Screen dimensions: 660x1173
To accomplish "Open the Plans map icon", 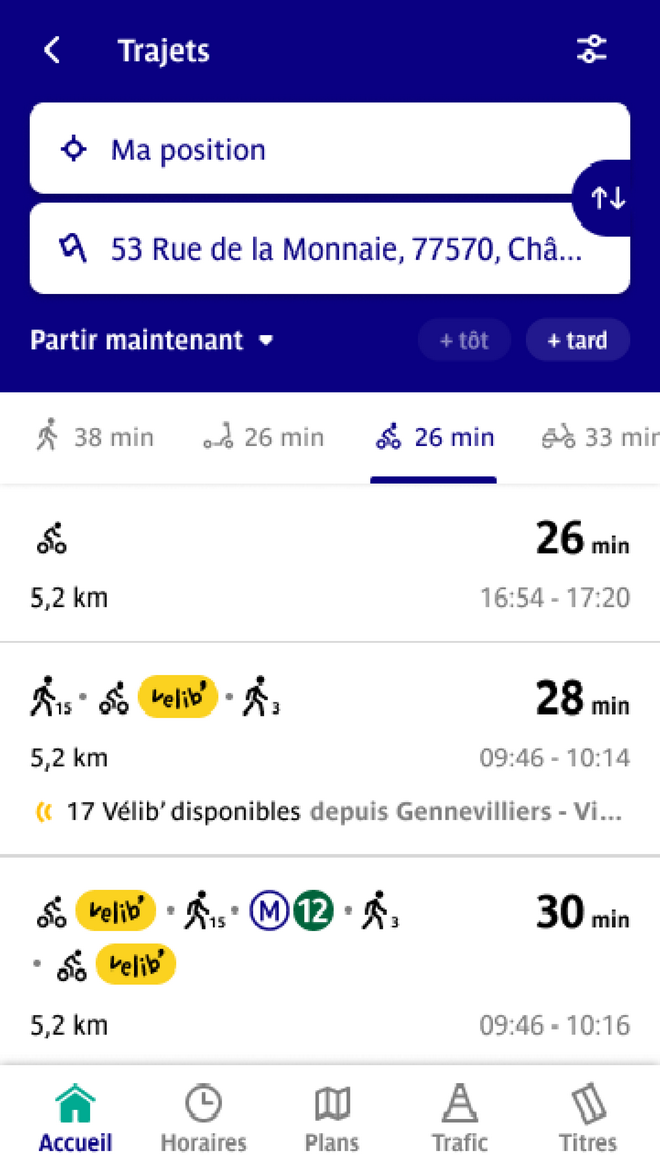I will pos(331,1104).
